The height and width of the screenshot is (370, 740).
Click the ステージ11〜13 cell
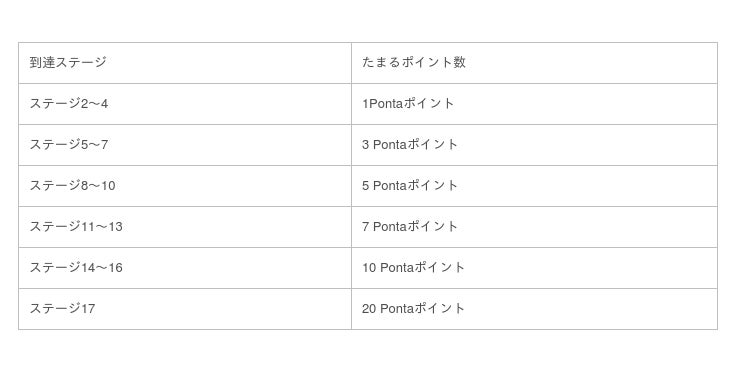[x=185, y=227]
